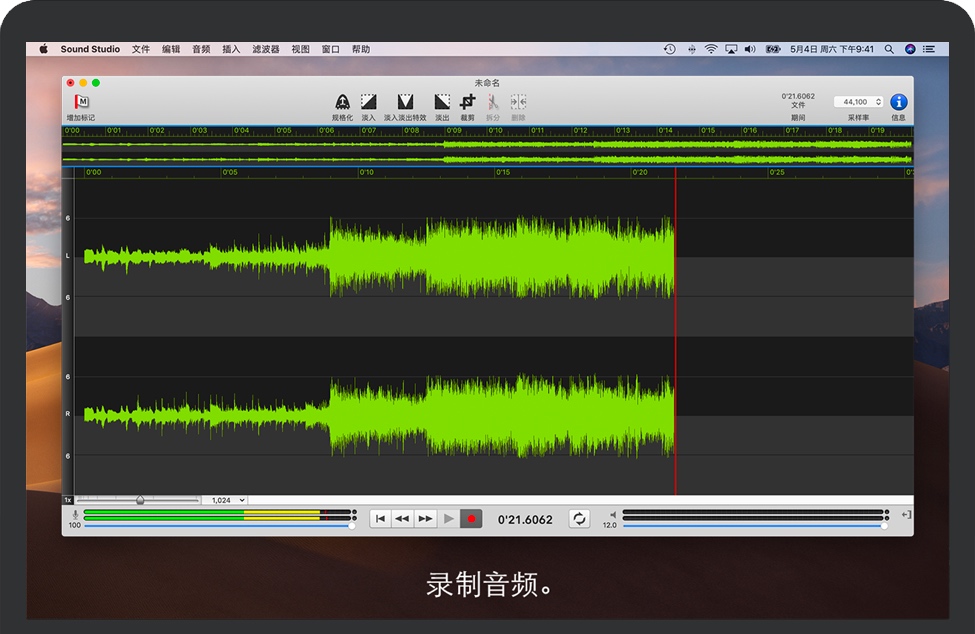Apply the Fade Out (淡出) tool

point(442,102)
